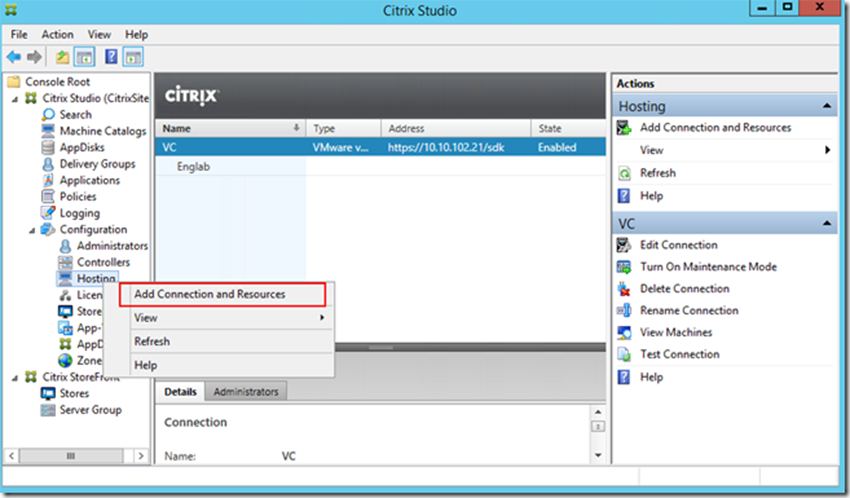
Task: Collapse the VC actions section
Action: click(827, 222)
